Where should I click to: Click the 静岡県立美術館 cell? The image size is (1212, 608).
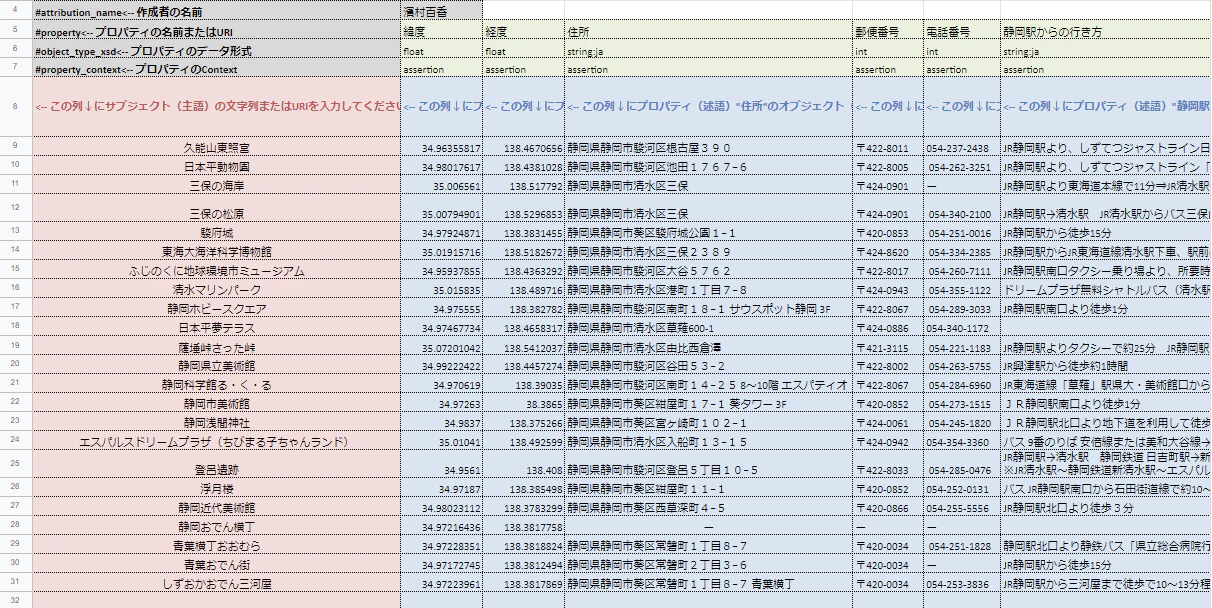click(216, 366)
